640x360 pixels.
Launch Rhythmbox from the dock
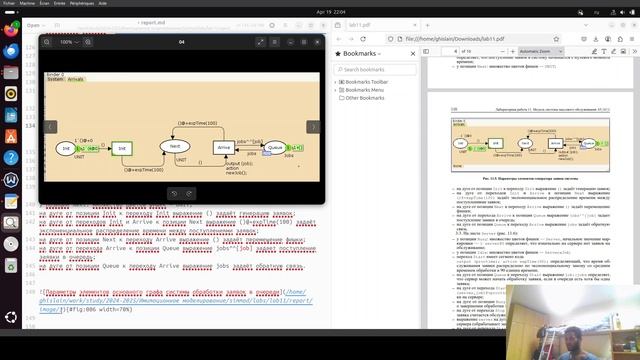11,94
